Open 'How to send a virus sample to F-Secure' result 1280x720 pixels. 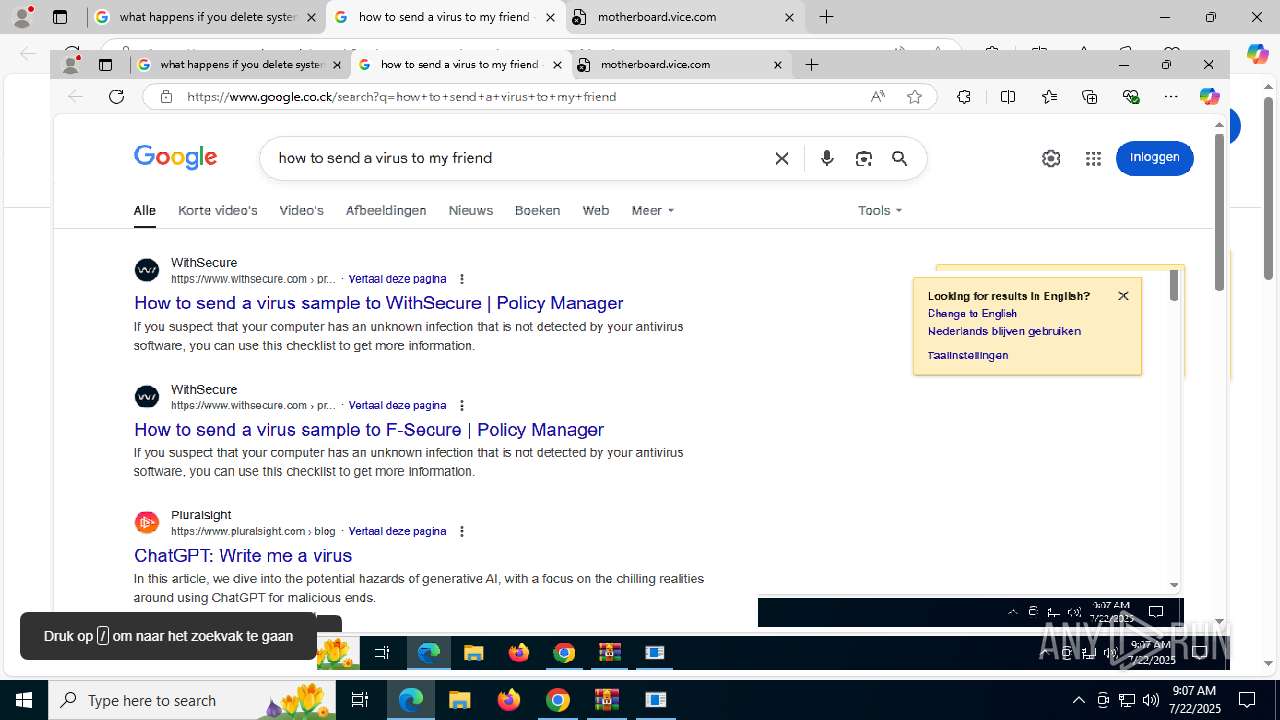pyautogui.click(x=369, y=430)
